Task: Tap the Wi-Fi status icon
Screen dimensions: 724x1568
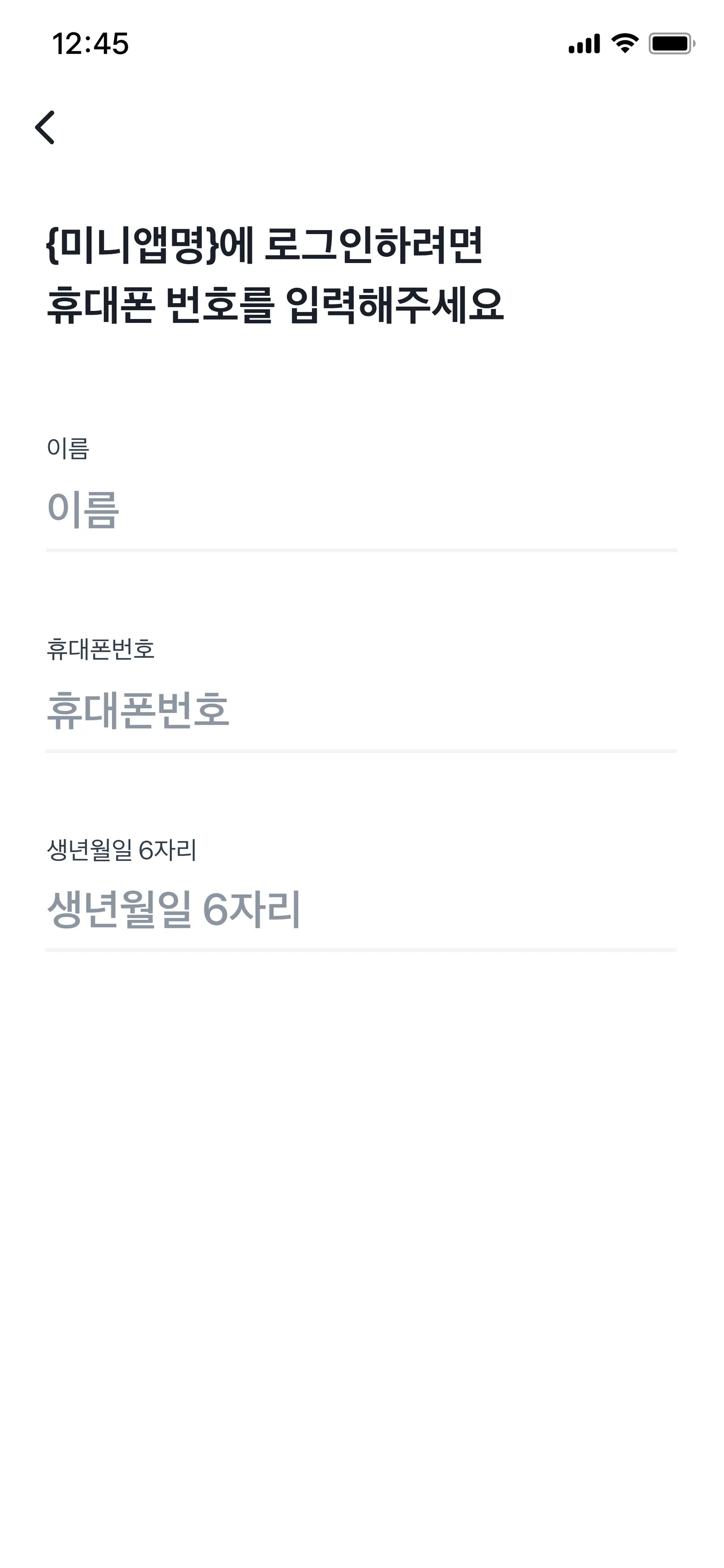Action: (x=625, y=43)
